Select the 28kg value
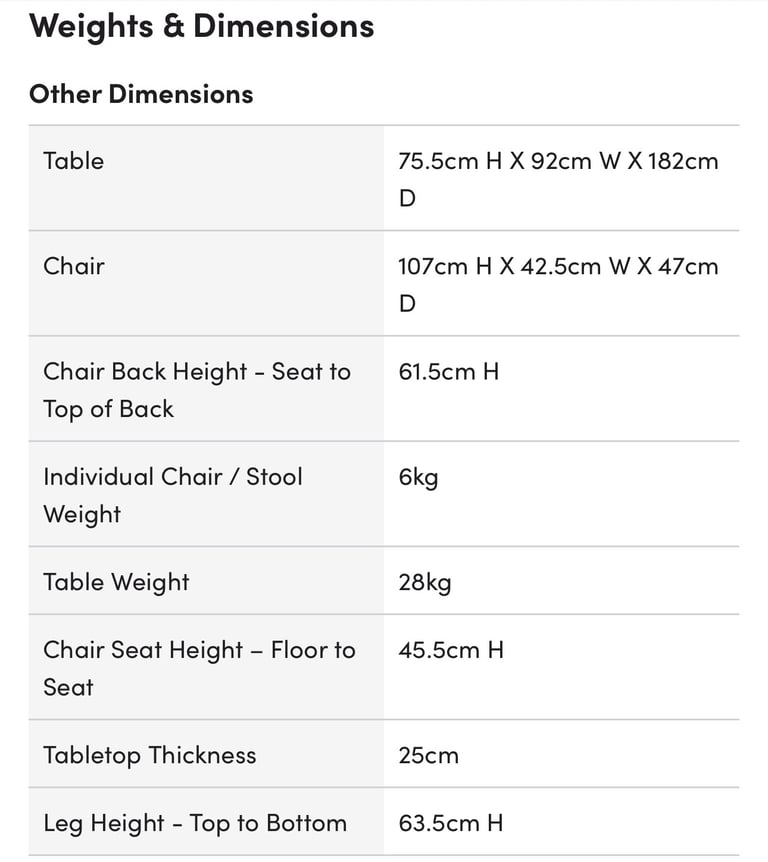 [425, 582]
